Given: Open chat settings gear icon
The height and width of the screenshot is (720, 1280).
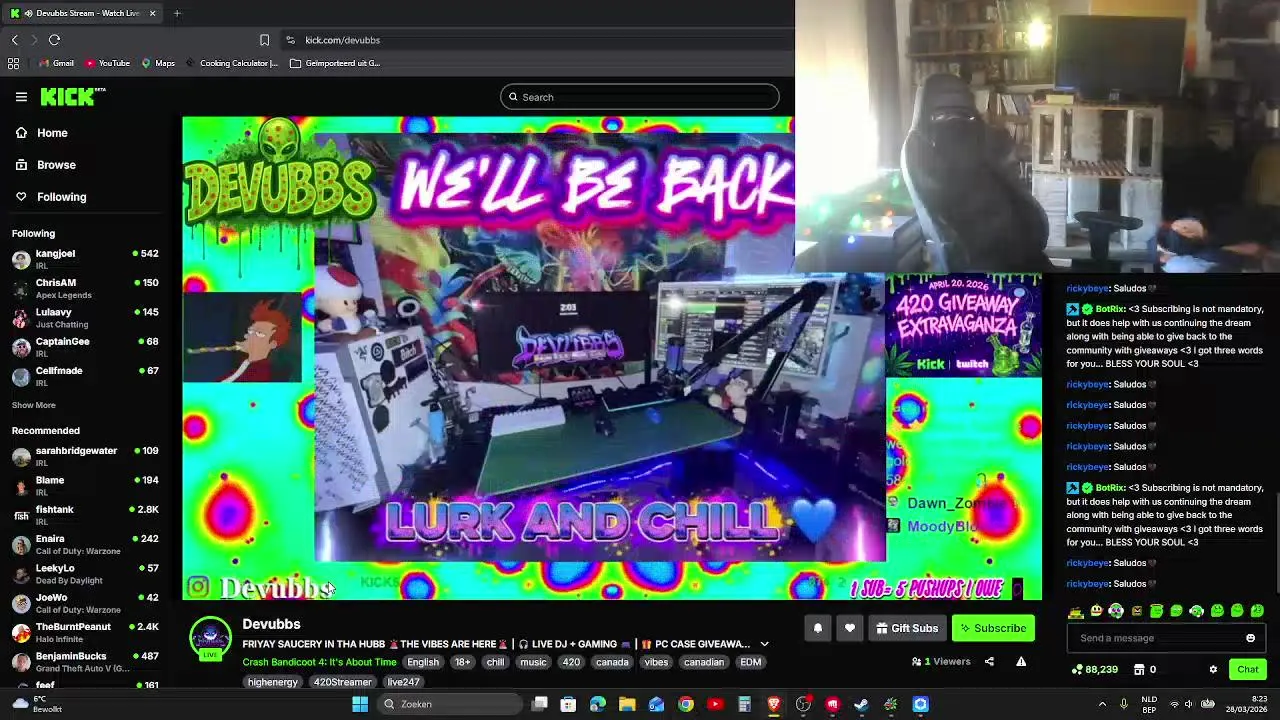Looking at the screenshot, I should coord(1213,669).
